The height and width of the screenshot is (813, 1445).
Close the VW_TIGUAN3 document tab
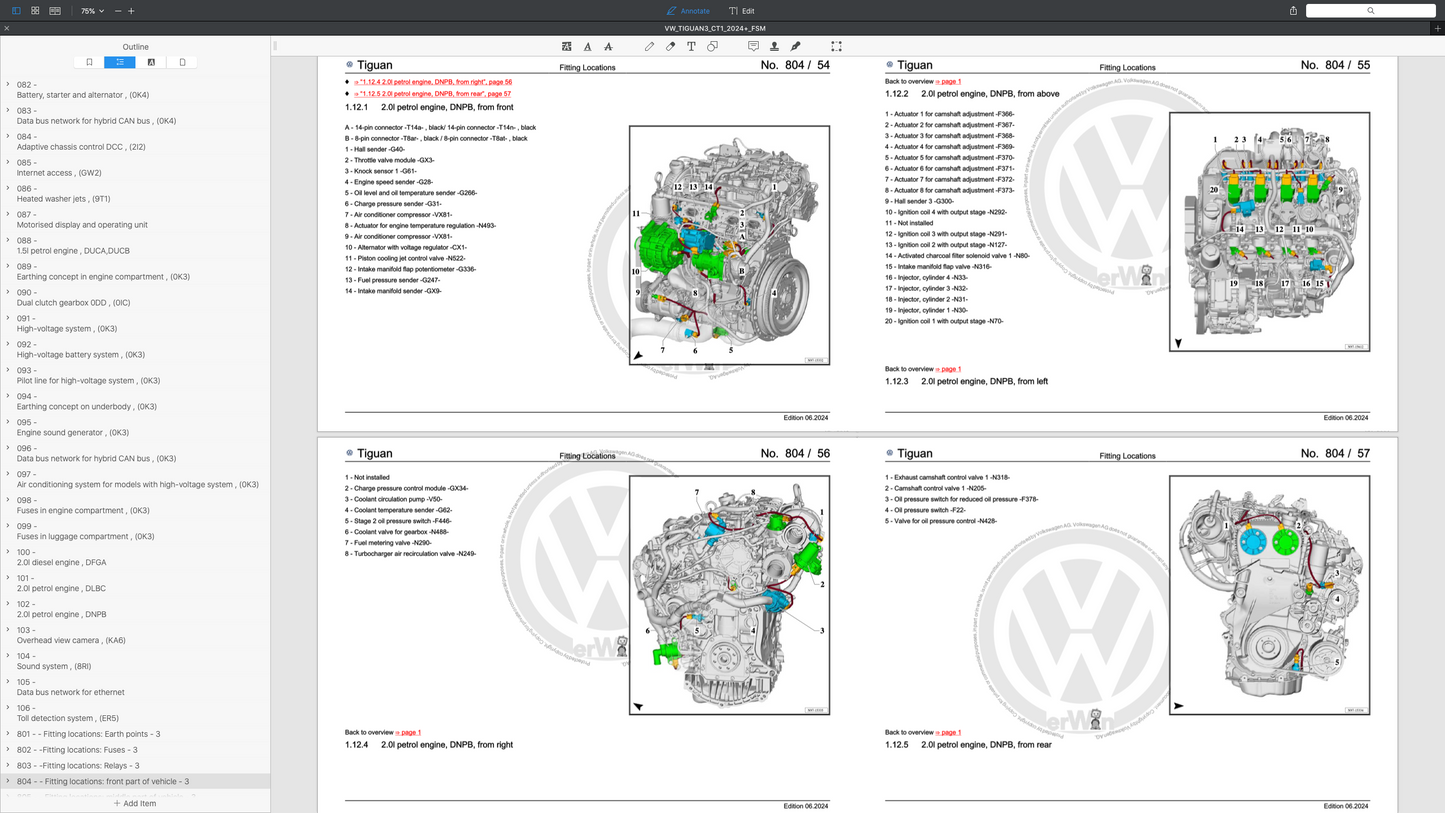7,28
